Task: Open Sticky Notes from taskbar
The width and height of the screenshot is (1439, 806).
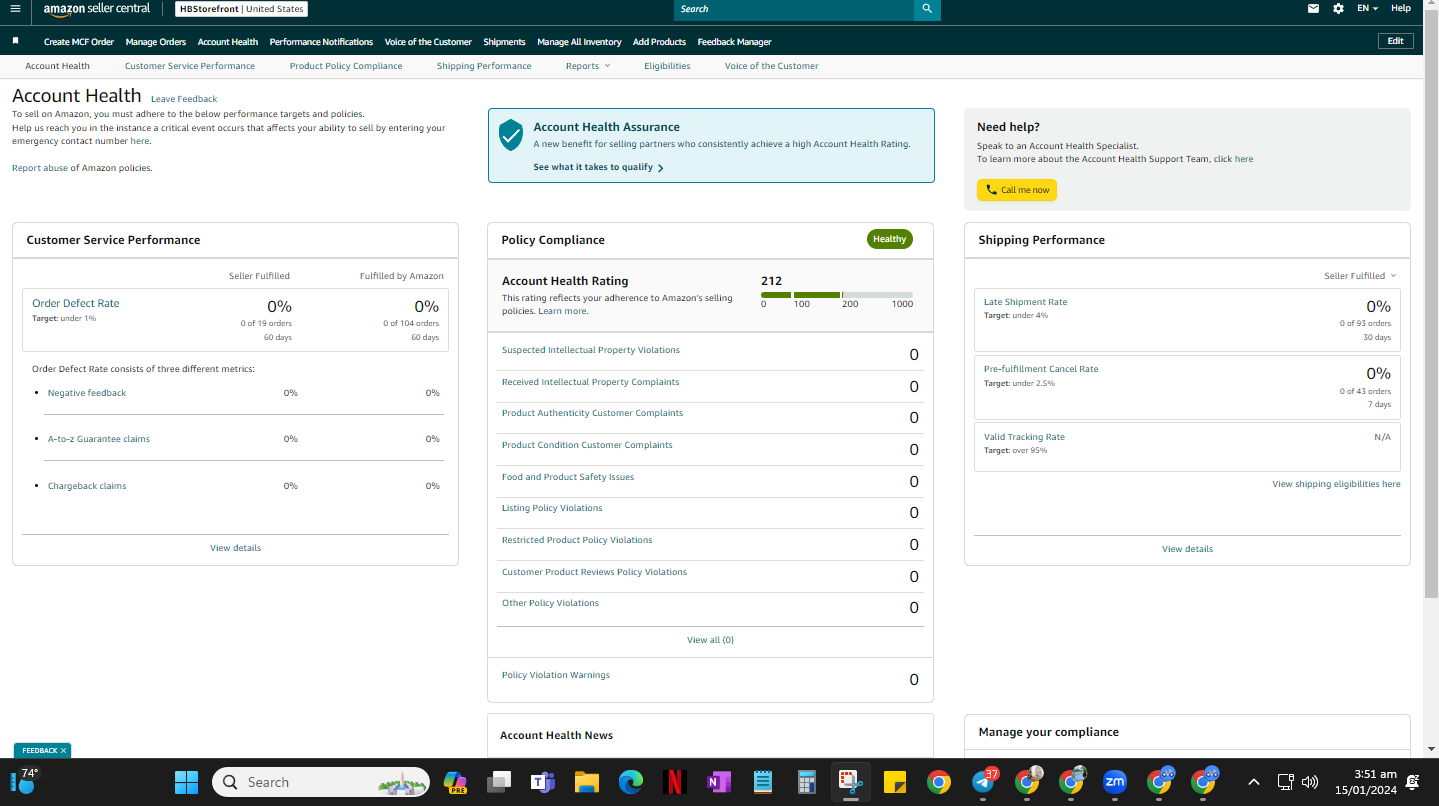Action: click(x=894, y=782)
